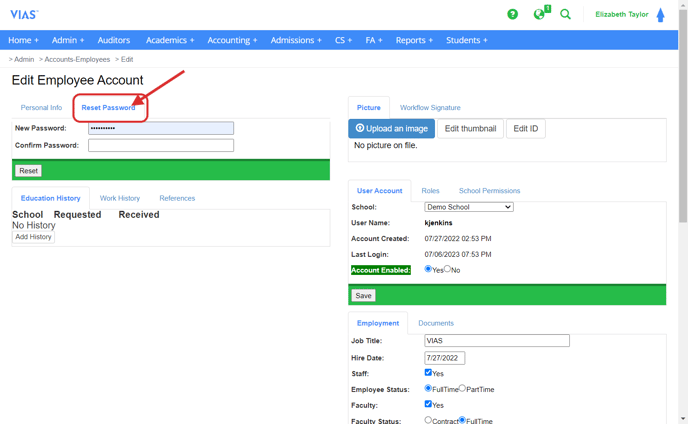
Task: Expand the Admin menu
Action: pos(68,40)
